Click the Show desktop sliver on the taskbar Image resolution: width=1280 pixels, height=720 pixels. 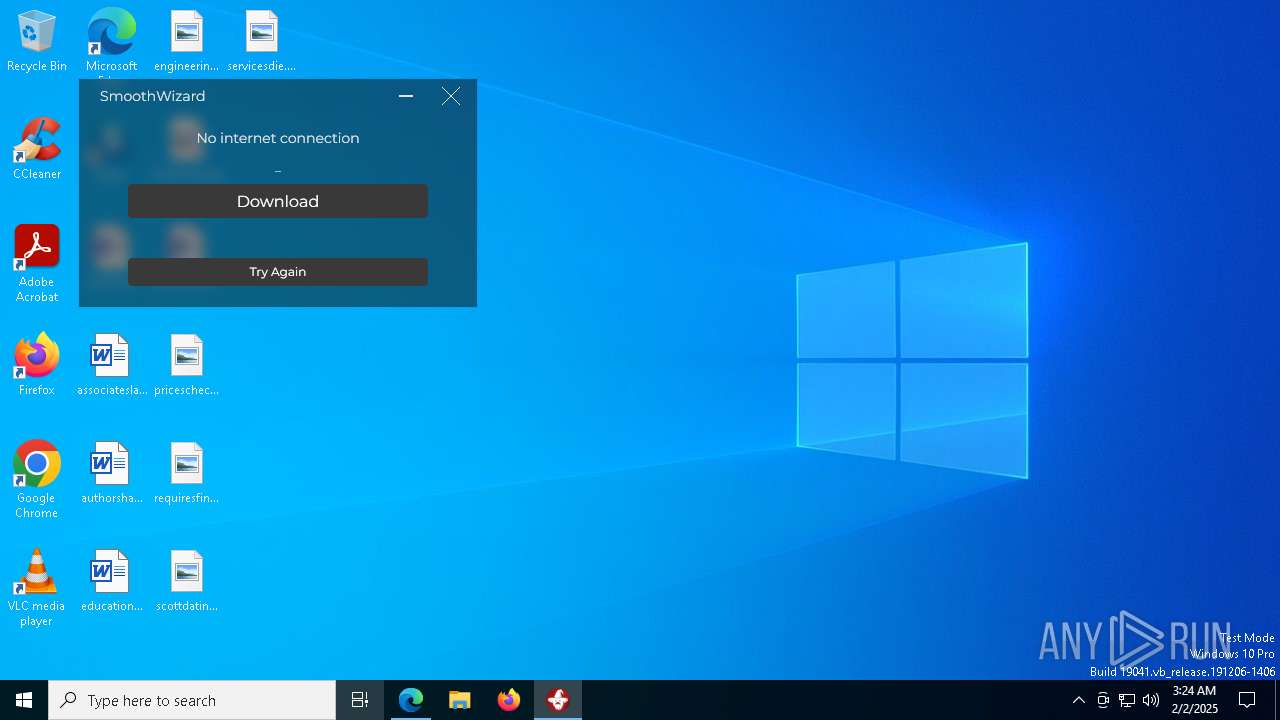pos(1277,700)
